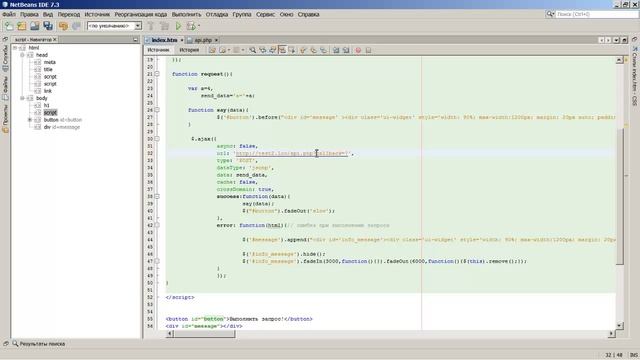The height and width of the screenshot is (360, 640).
Task: Collapse the $.ajax code fold
Action: [x=157, y=139]
